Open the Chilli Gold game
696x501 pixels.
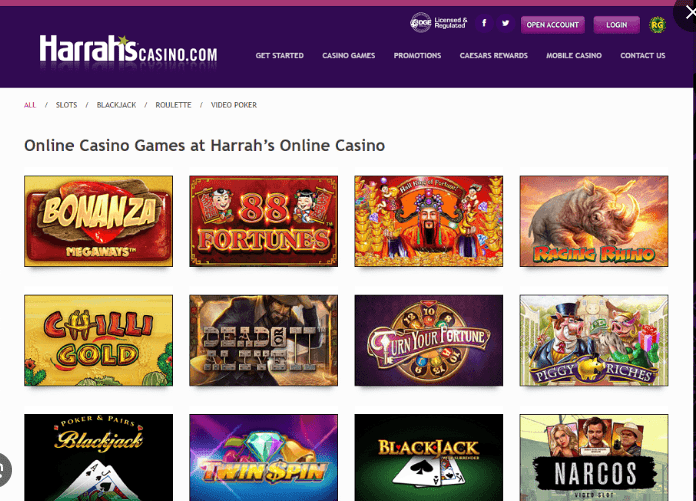[x=99, y=340]
